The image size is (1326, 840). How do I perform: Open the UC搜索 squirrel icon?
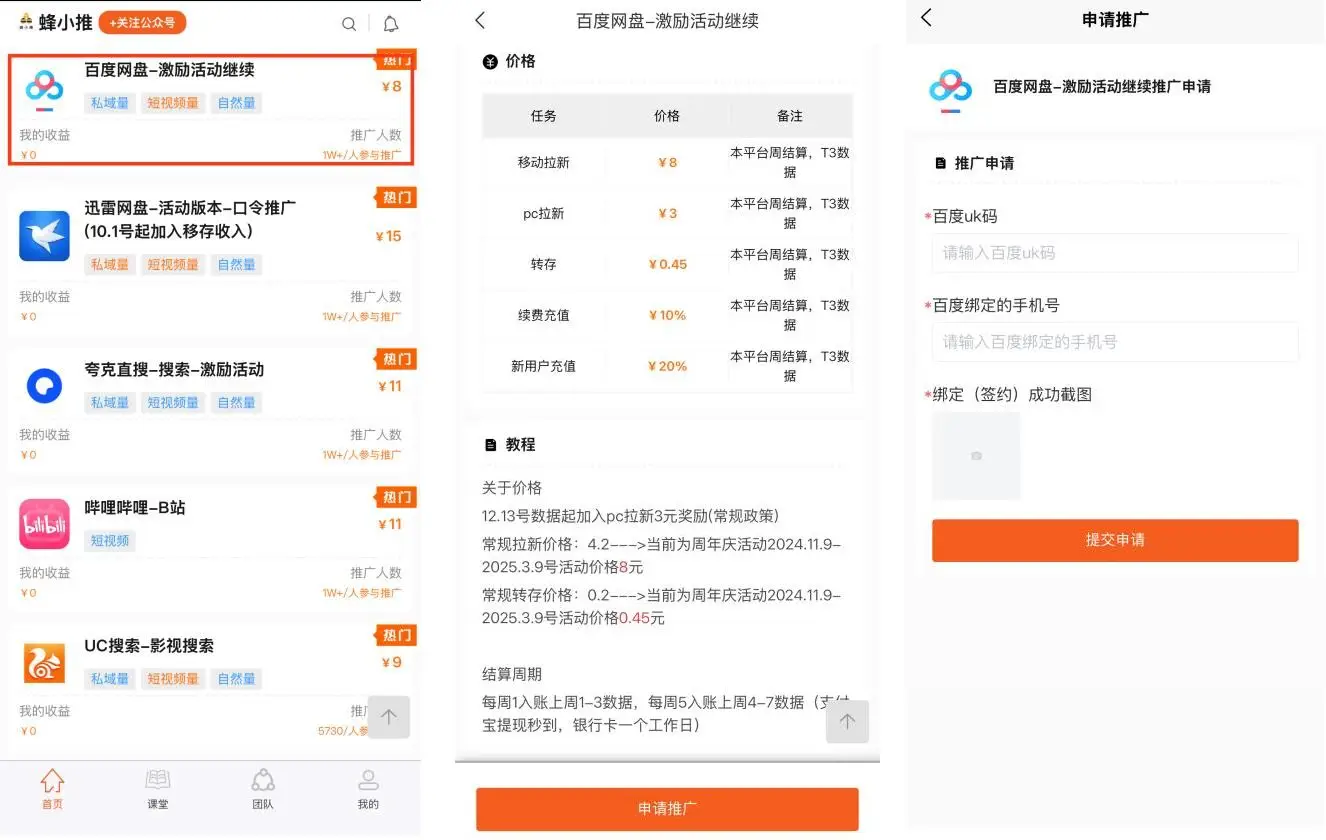coord(44,662)
